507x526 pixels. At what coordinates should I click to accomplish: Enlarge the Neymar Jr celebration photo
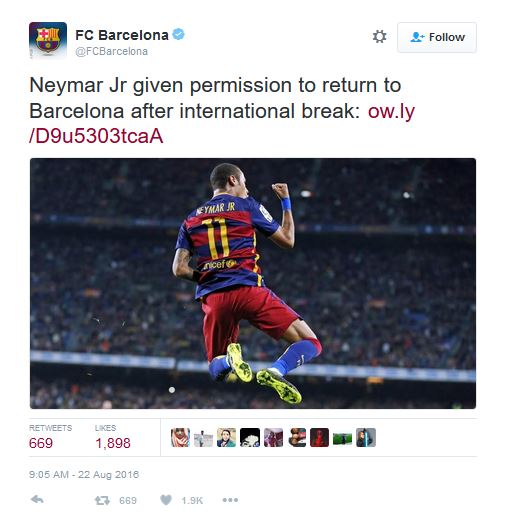coord(253,283)
